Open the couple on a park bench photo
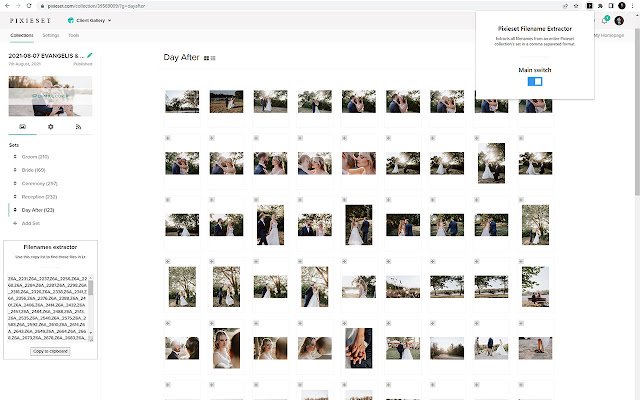This screenshot has width=640, height=400. pyautogui.click(x=535, y=287)
